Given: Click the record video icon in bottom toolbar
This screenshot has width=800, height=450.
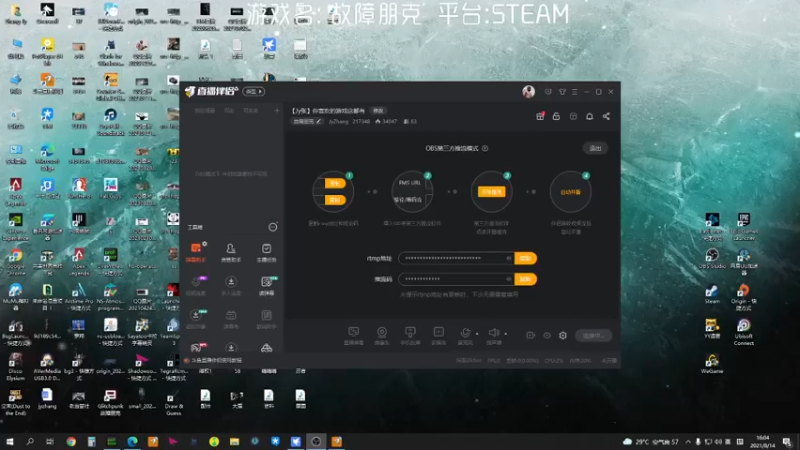Looking at the screenshot, I should [x=531, y=335].
